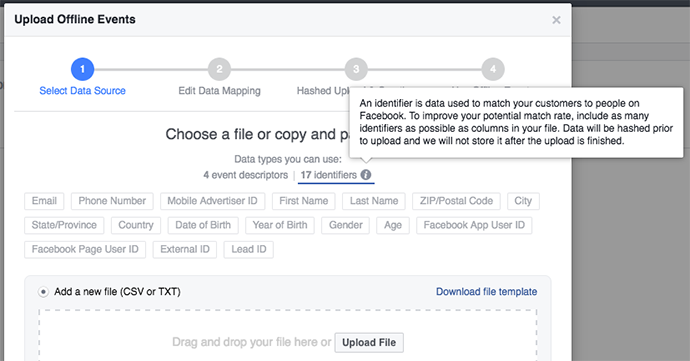Screen dimensions: 690x361
Task: Click the ZIP/Postal Code tag
Action: click(456, 201)
